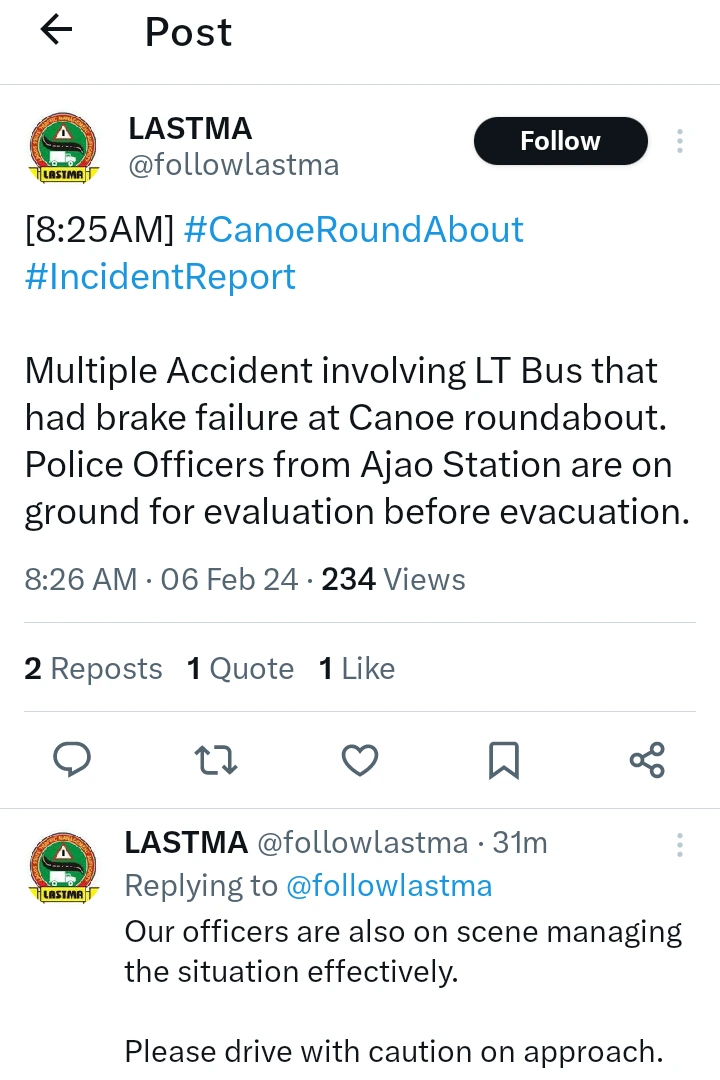Open the #IncidentReport hashtag
720x1080 pixels.
tap(161, 277)
